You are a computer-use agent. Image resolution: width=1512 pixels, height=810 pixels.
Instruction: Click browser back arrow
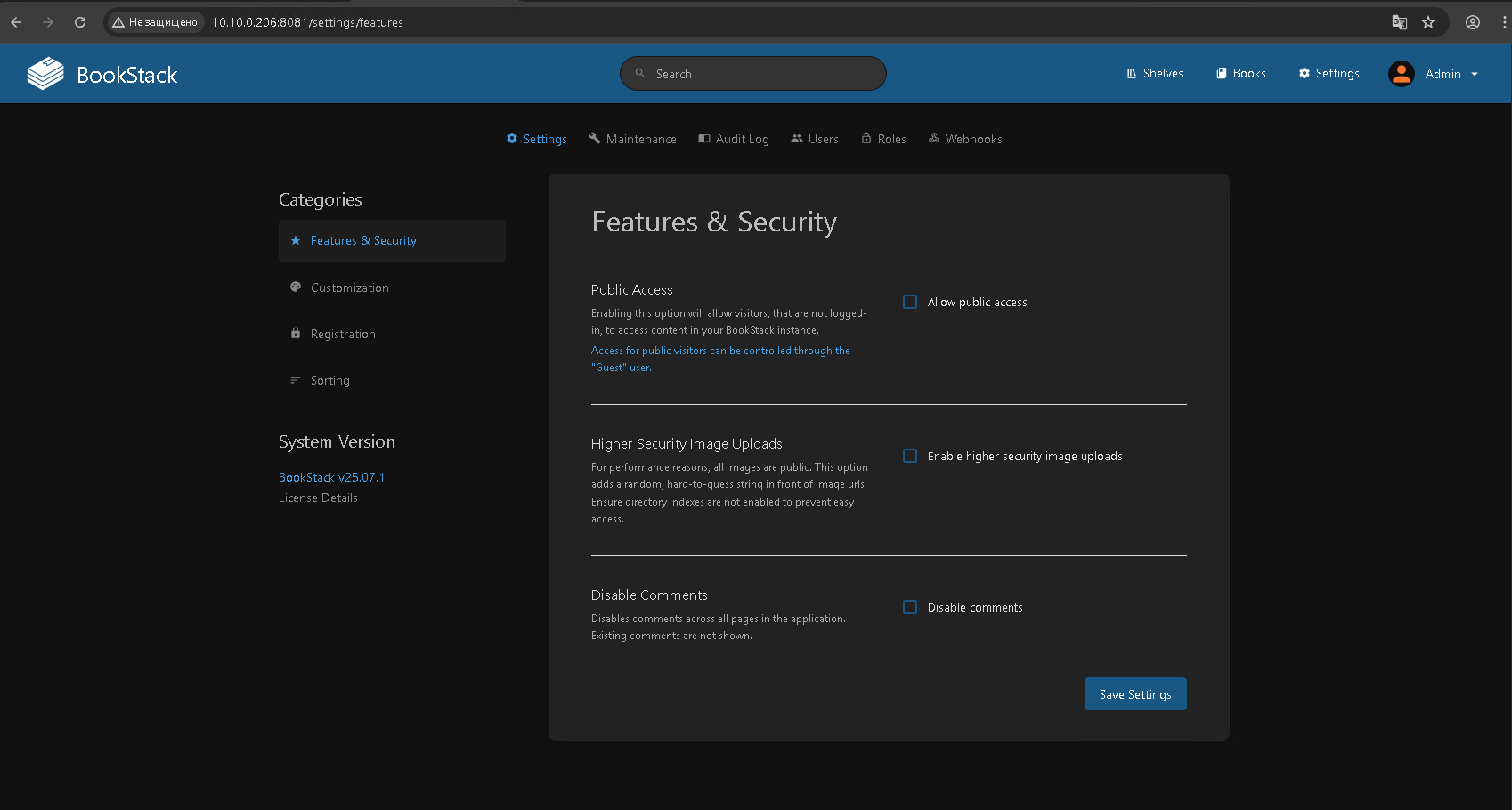tap(16, 22)
